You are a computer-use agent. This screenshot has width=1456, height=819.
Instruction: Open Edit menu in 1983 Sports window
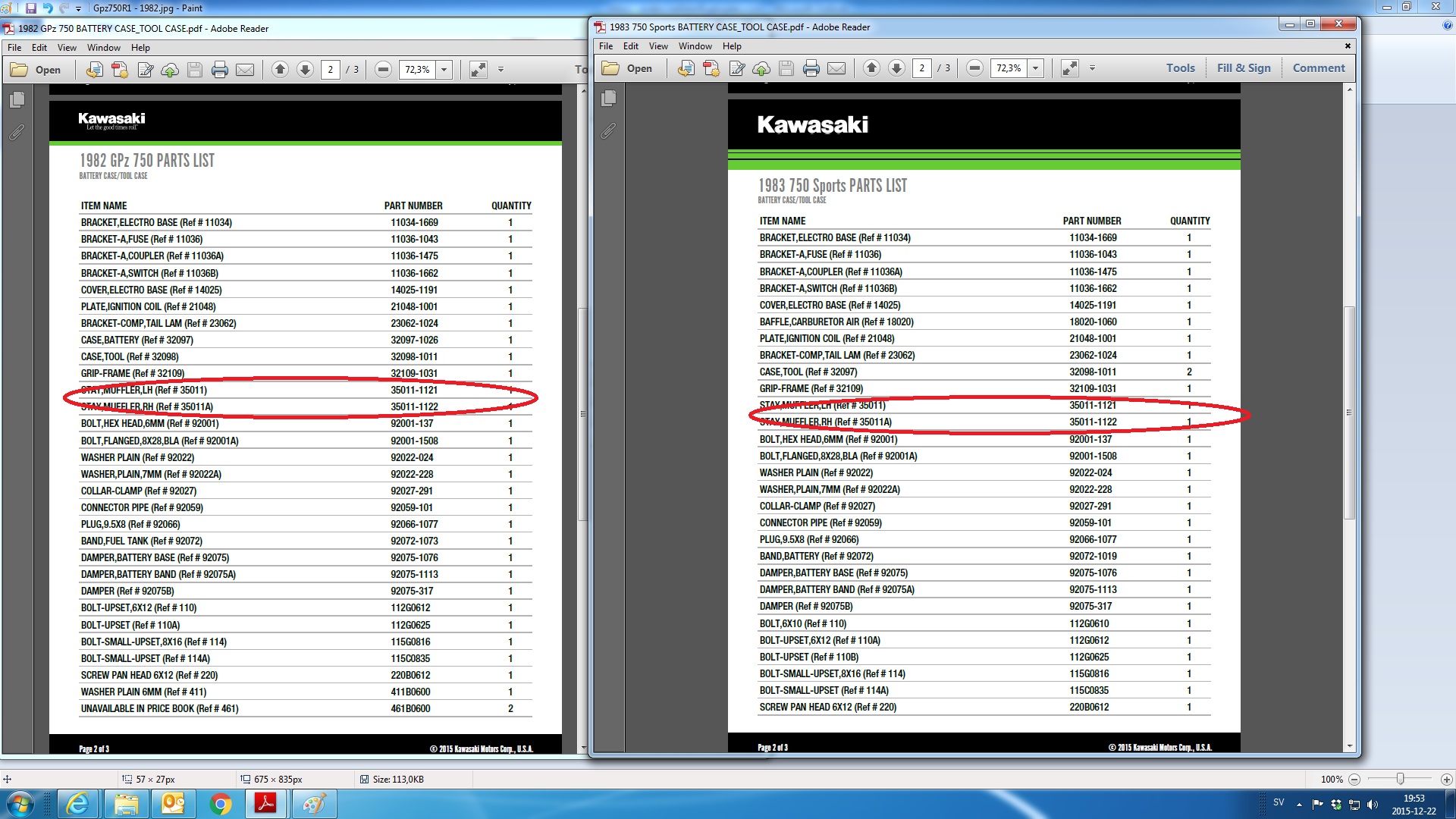[x=631, y=45]
